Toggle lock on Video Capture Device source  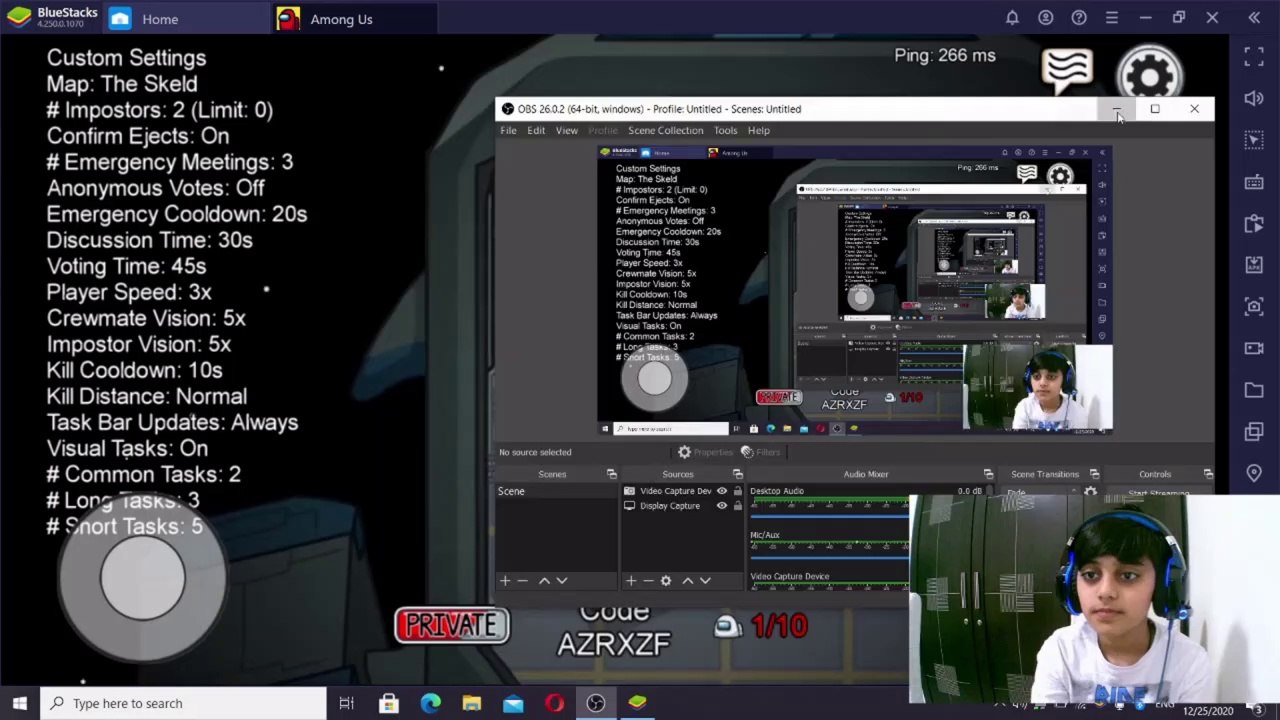pyautogui.click(x=738, y=491)
